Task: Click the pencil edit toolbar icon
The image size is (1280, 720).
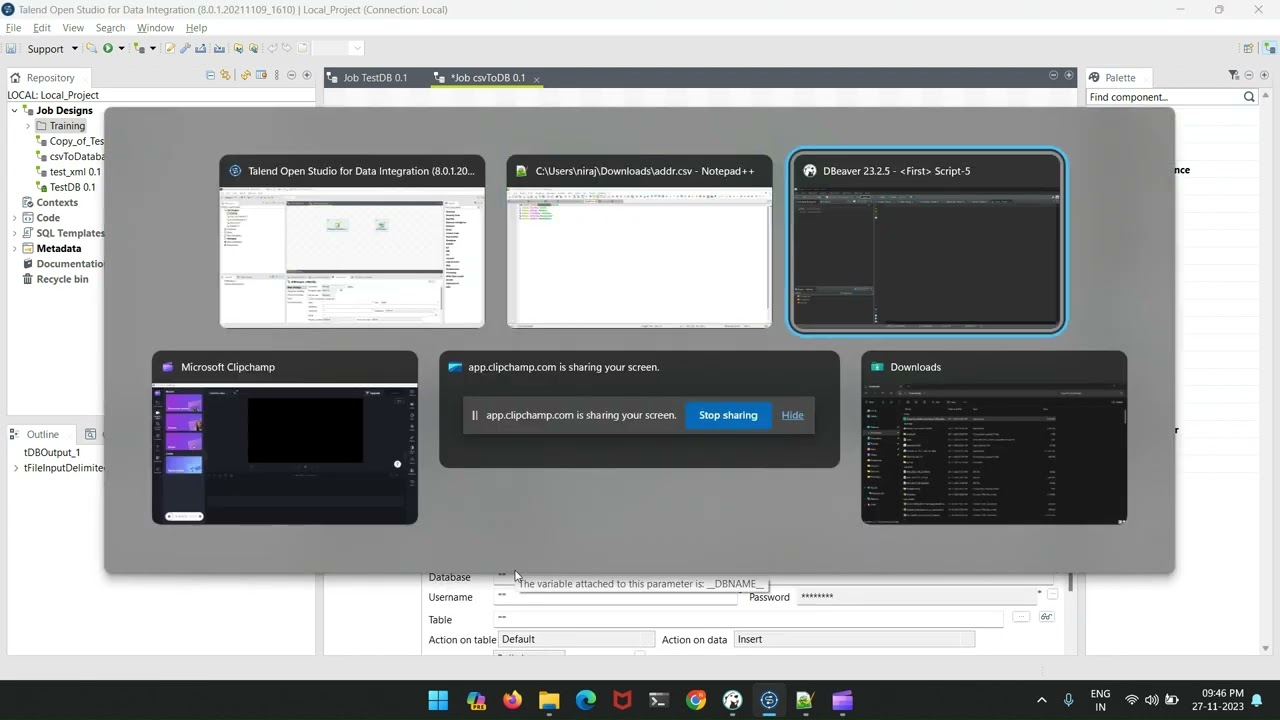Action: click(170, 48)
